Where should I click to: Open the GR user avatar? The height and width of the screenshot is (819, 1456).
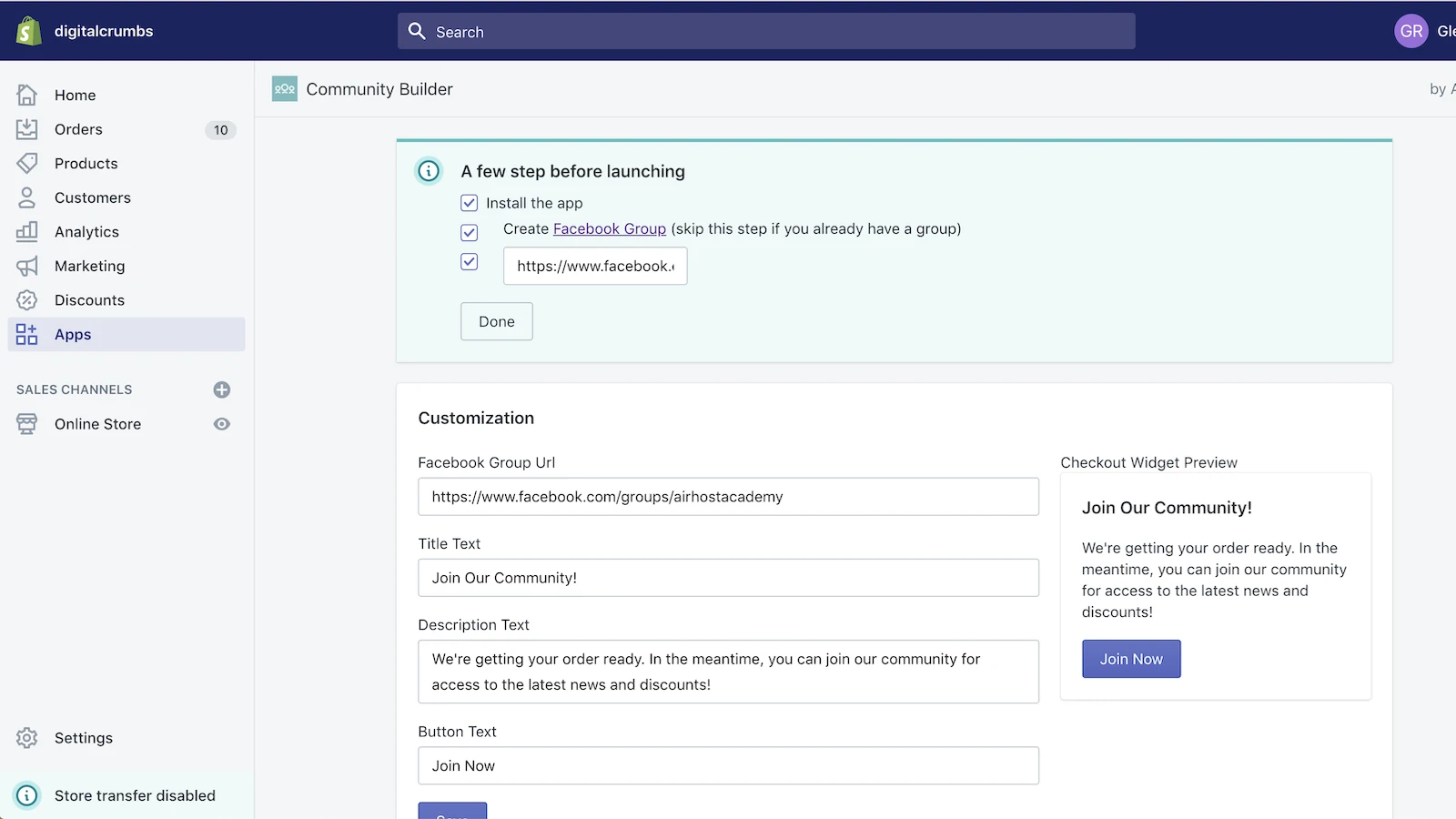click(x=1411, y=31)
